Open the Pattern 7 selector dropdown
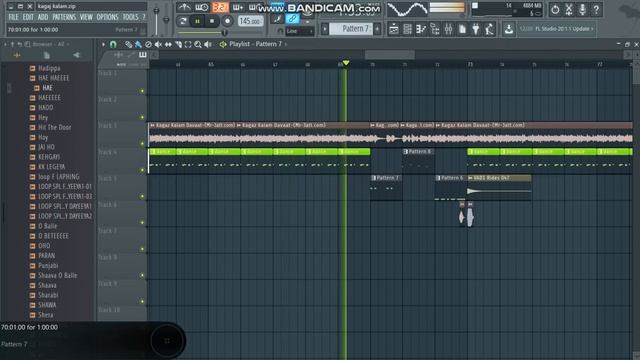Image resolution: width=640 pixels, height=360 pixels. 351,29
